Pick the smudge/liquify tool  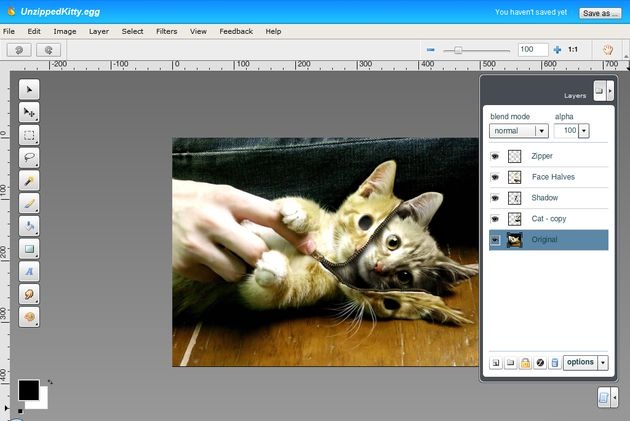[x=29, y=294]
